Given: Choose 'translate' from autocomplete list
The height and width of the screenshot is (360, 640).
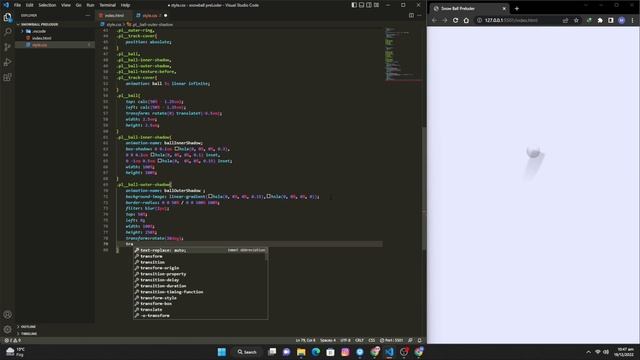Looking at the screenshot, I should tap(151, 310).
